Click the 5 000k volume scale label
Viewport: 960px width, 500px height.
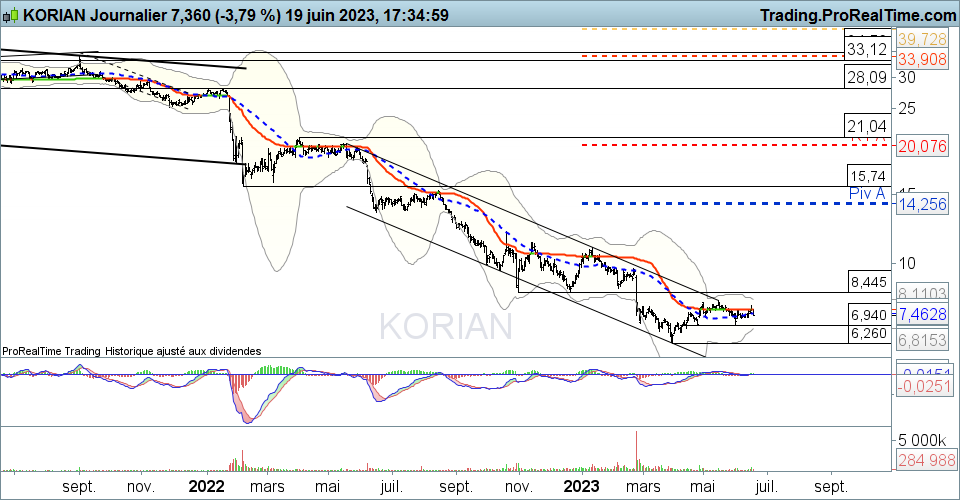(x=922, y=440)
